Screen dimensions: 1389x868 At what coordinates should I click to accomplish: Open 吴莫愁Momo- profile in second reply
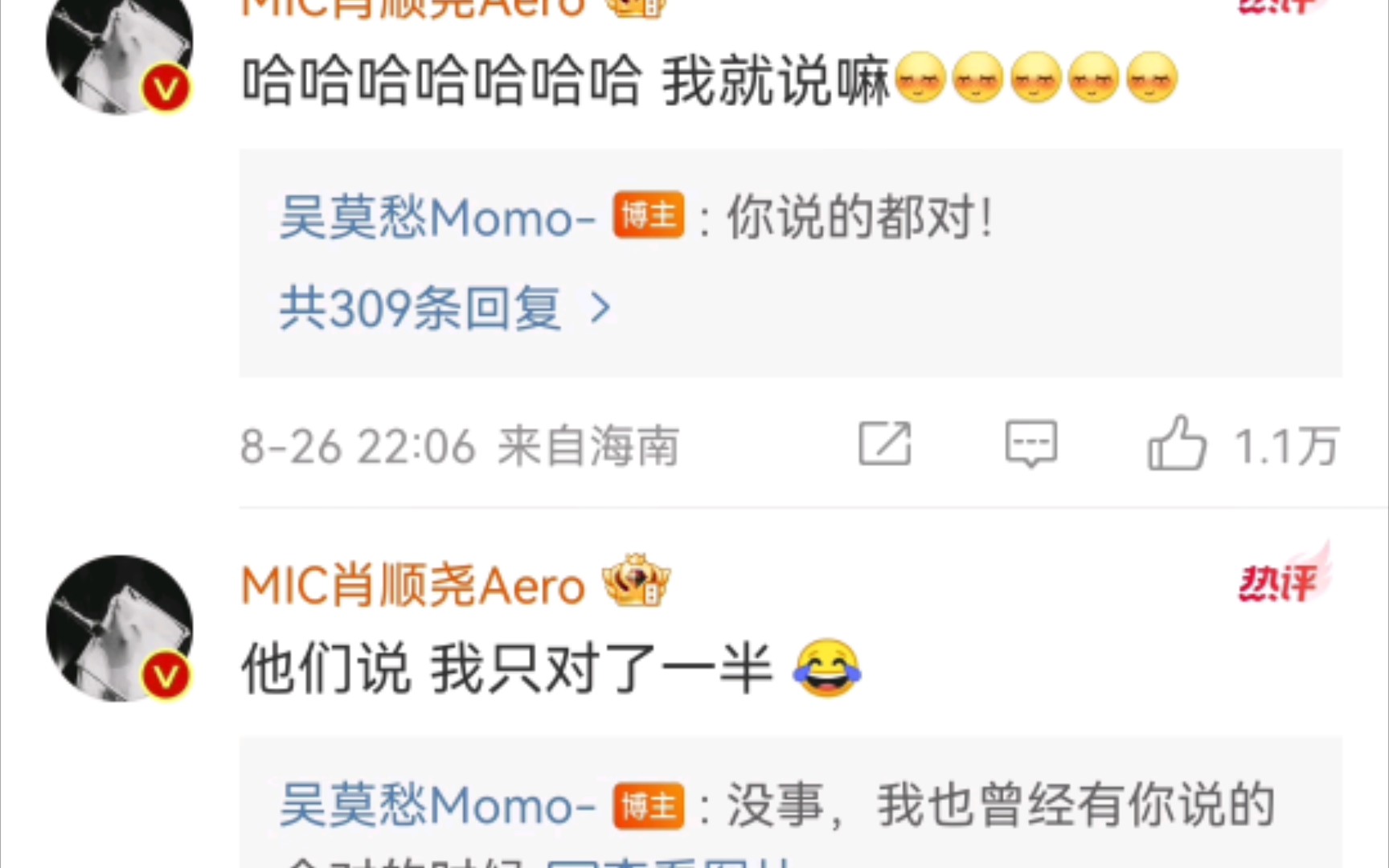point(437,806)
